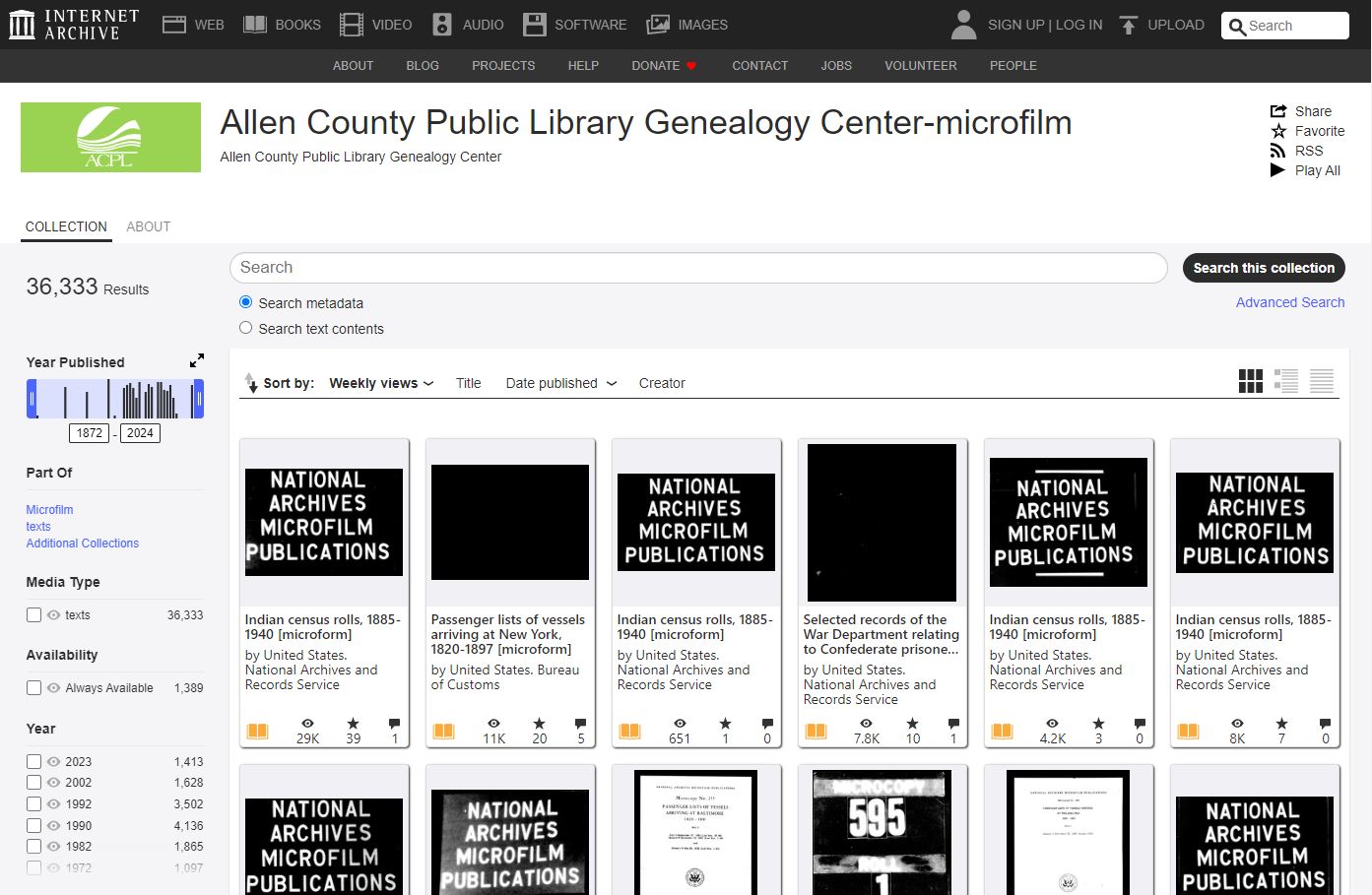Open Passenger lists of vessels item title
Screen dimensions: 1372x895
pos(508,634)
